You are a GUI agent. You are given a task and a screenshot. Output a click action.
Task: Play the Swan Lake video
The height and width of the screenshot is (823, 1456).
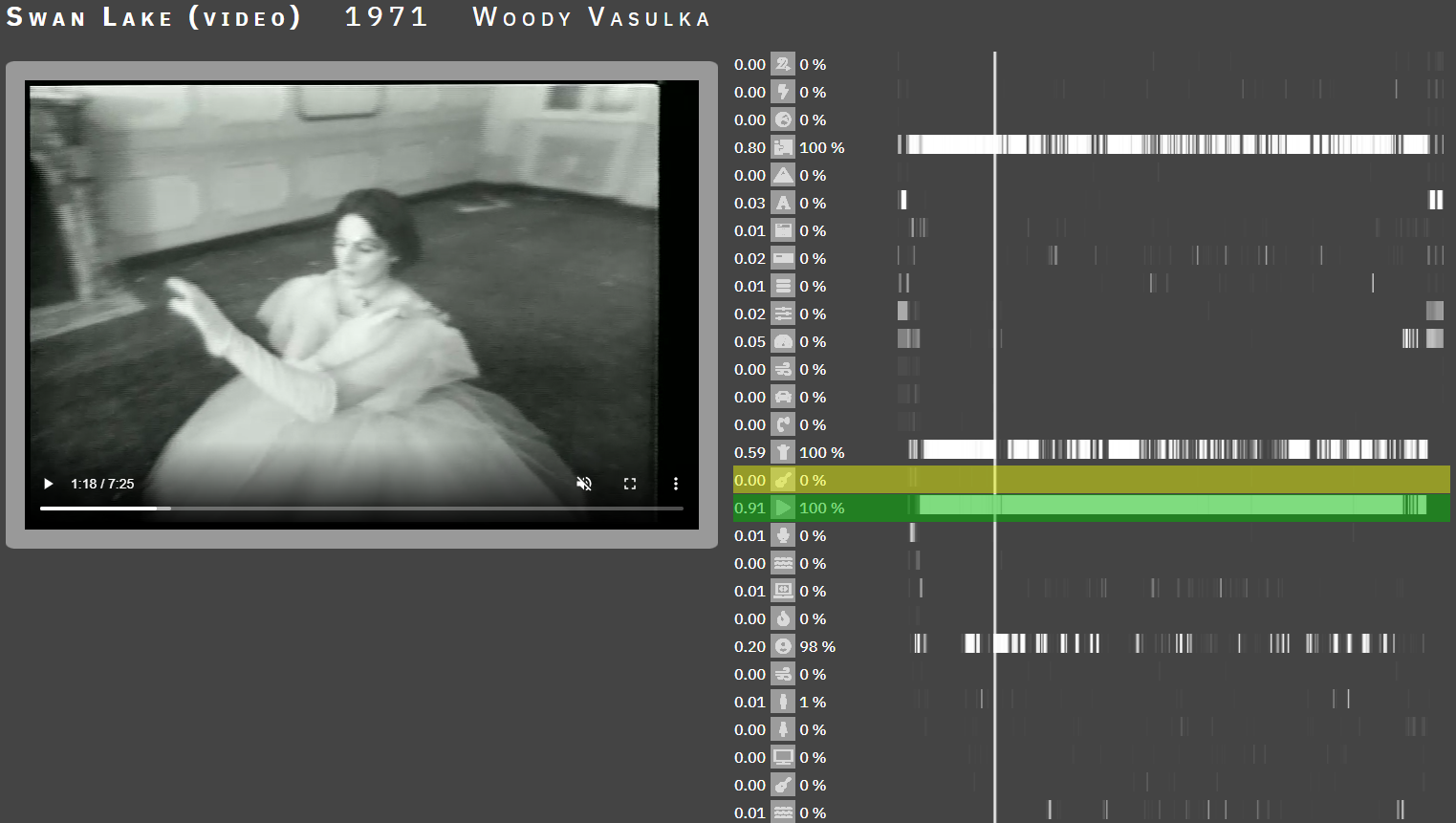pyautogui.click(x=48, y=484)
